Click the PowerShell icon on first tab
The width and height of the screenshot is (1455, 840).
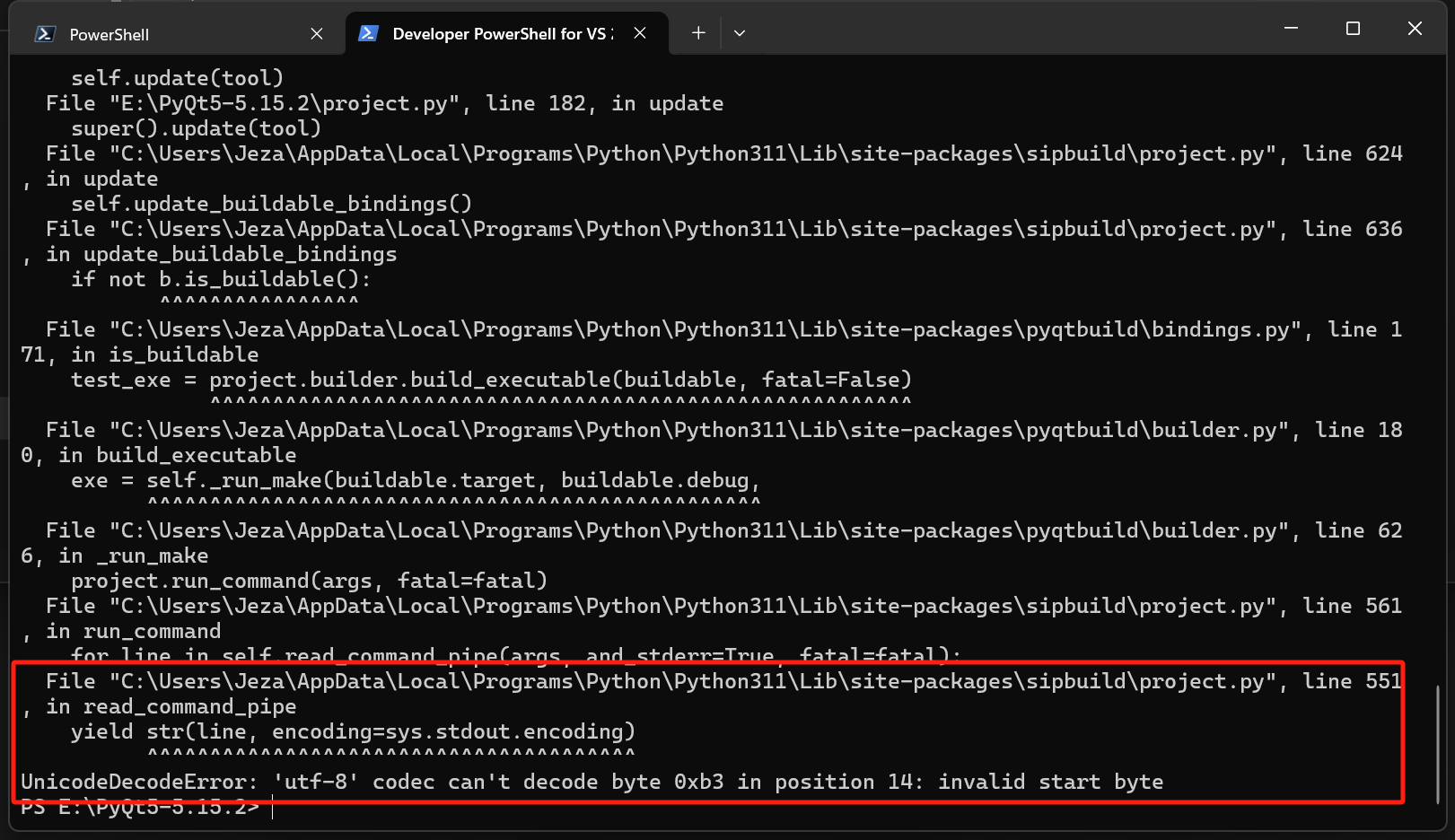click(45, 34)
